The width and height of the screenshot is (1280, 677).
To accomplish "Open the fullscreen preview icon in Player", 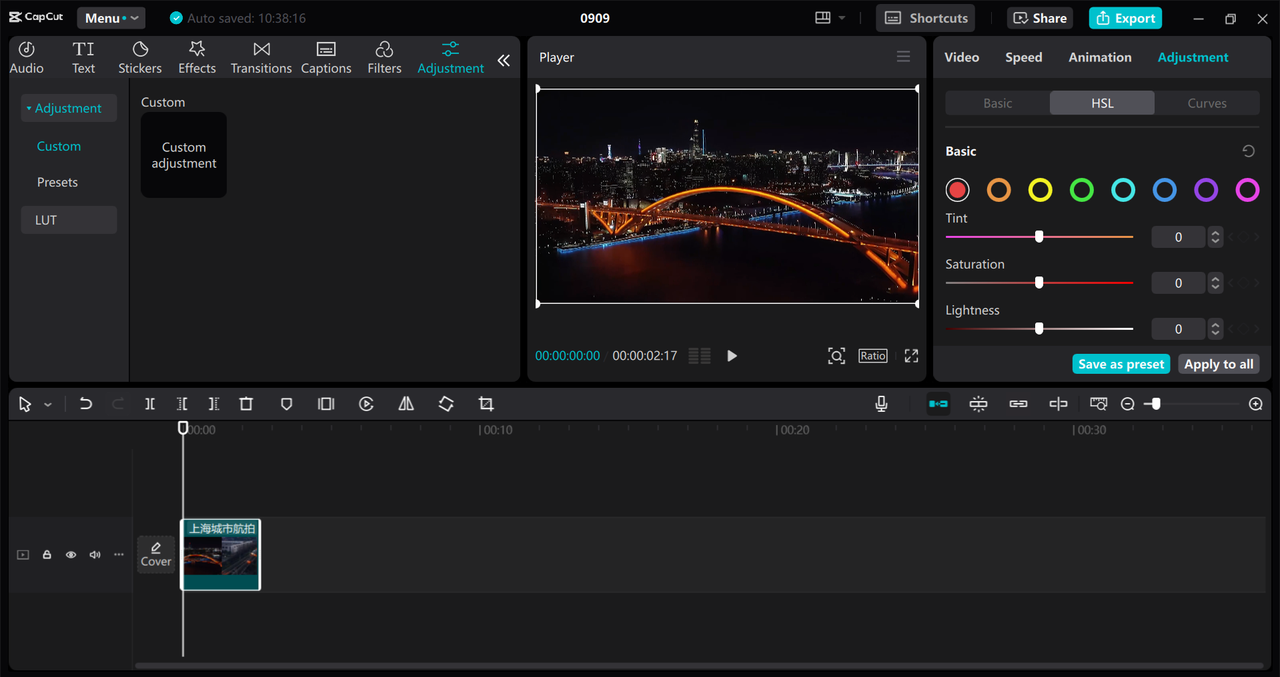I will [911, 356].
